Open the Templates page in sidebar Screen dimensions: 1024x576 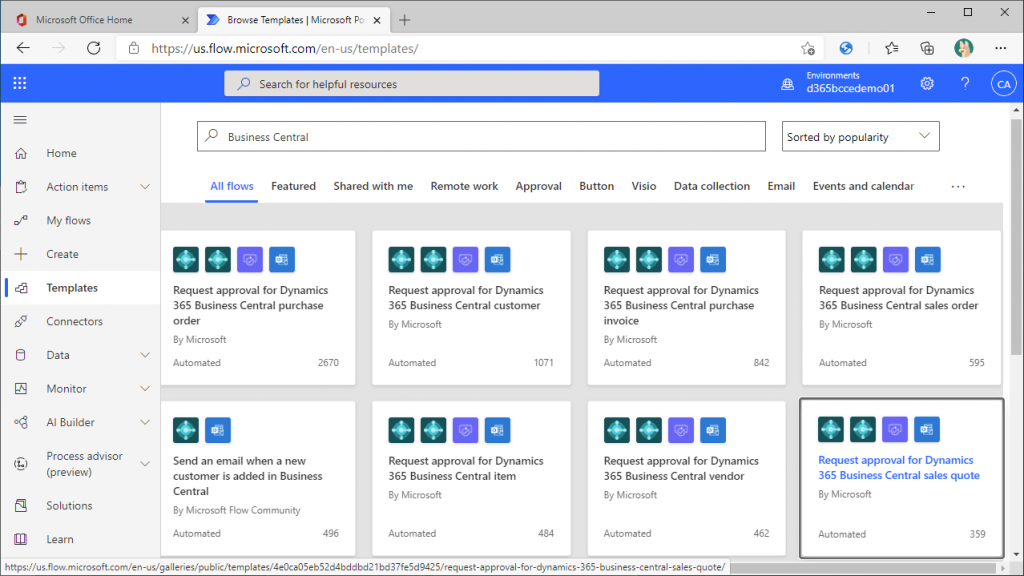[x=80, y=288]
